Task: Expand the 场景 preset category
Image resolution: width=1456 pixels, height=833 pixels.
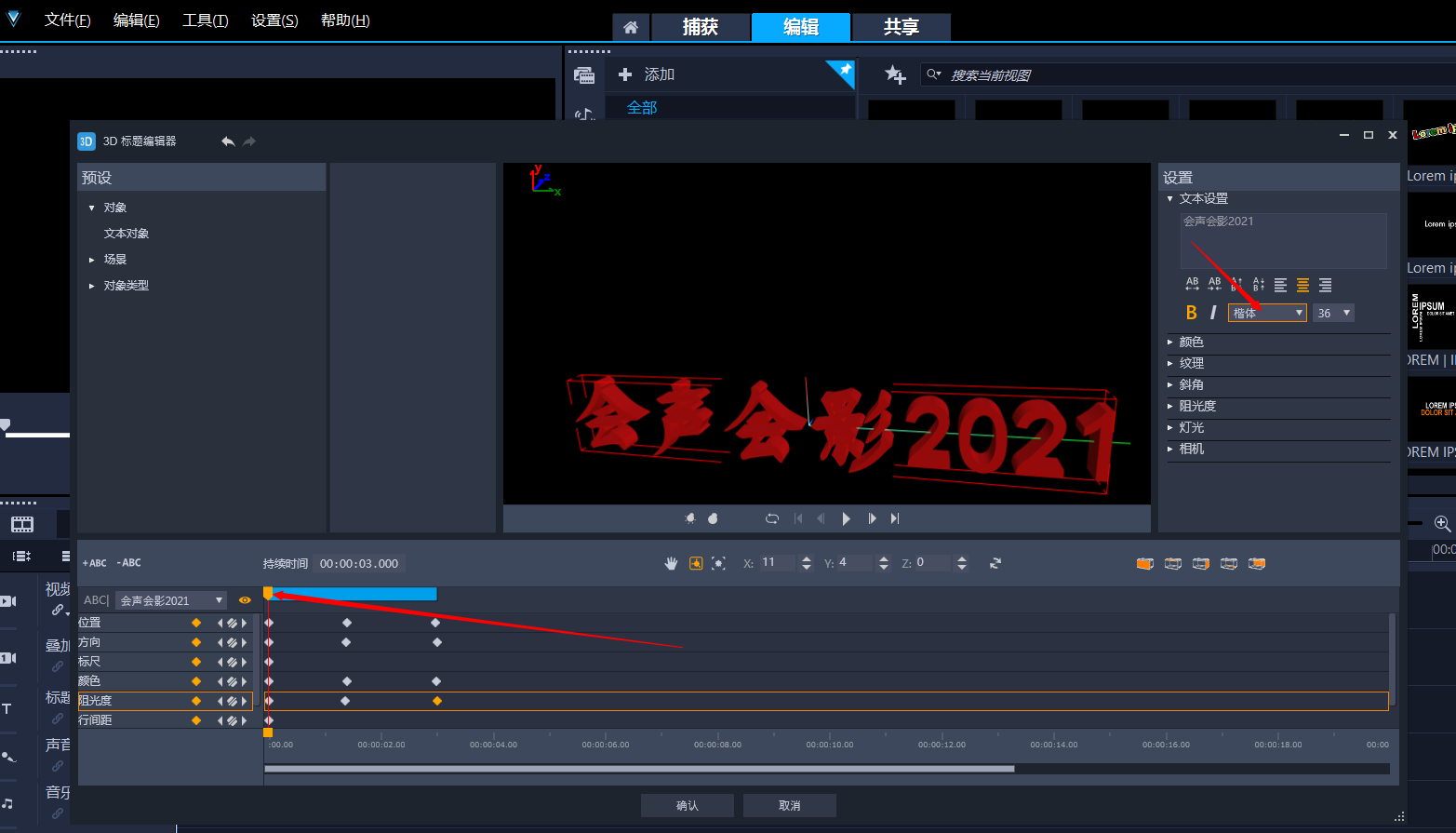Action: coord(114,260)
